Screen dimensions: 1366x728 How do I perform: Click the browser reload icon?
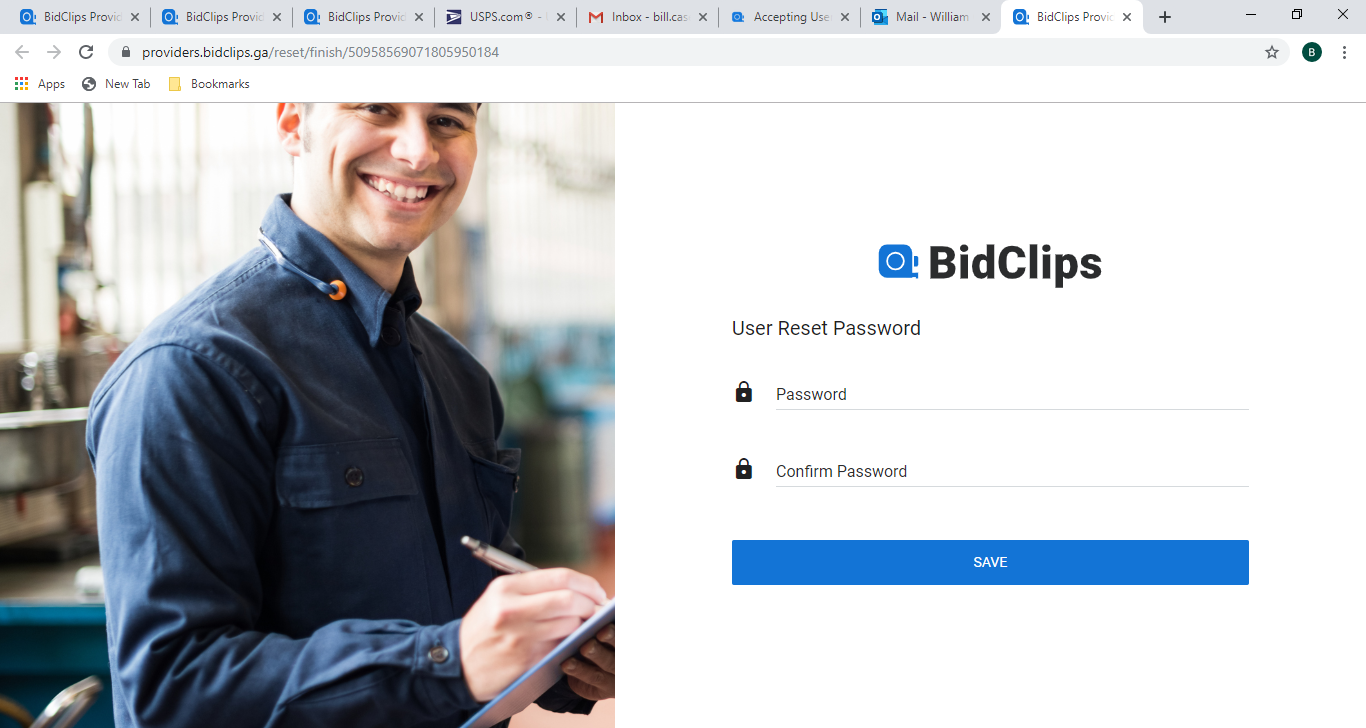tap(86, 52)
